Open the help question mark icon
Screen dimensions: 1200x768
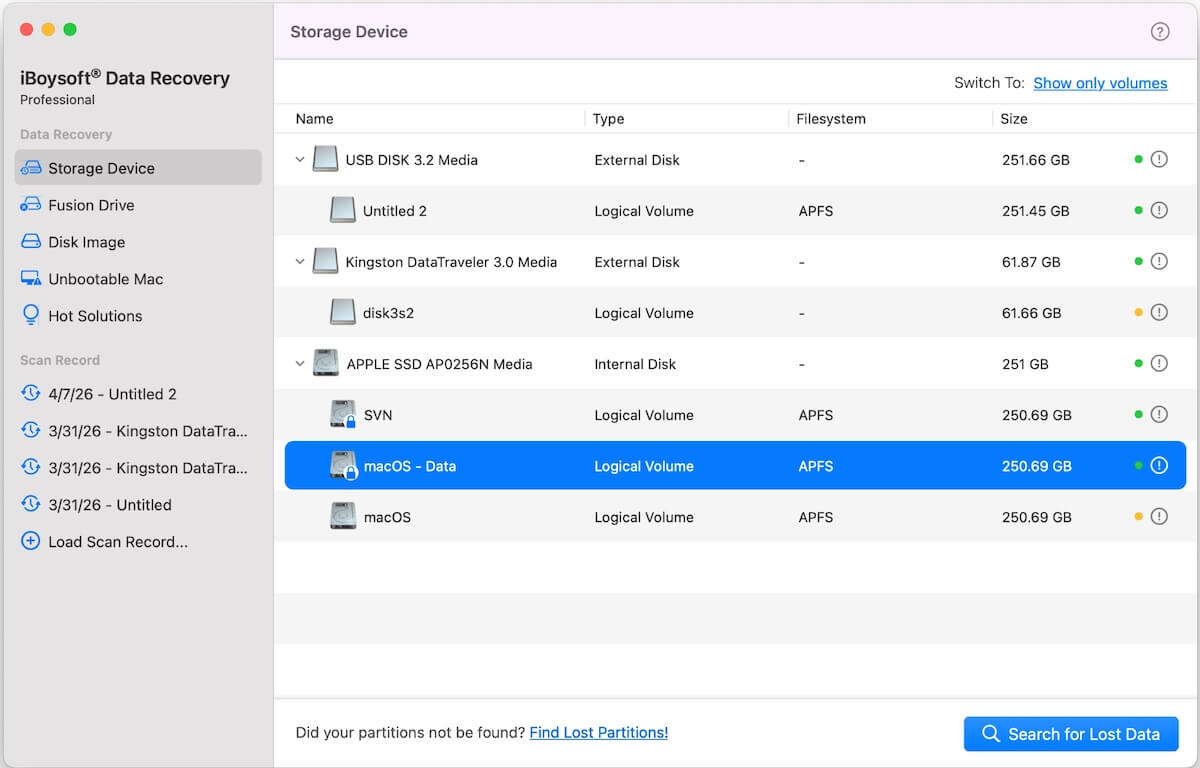point(1160,32)
